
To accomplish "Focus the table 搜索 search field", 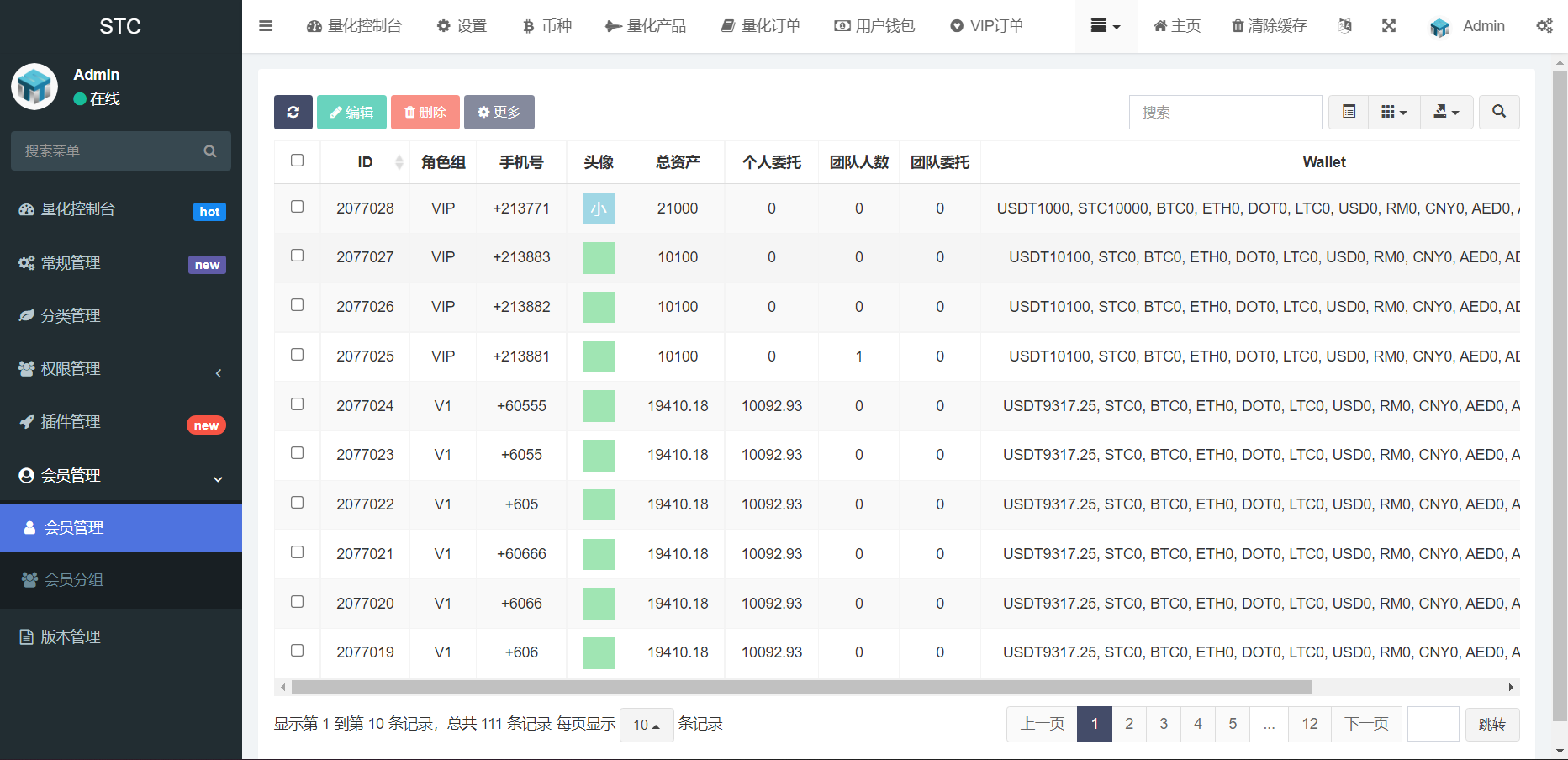I will coord(1225,112).
